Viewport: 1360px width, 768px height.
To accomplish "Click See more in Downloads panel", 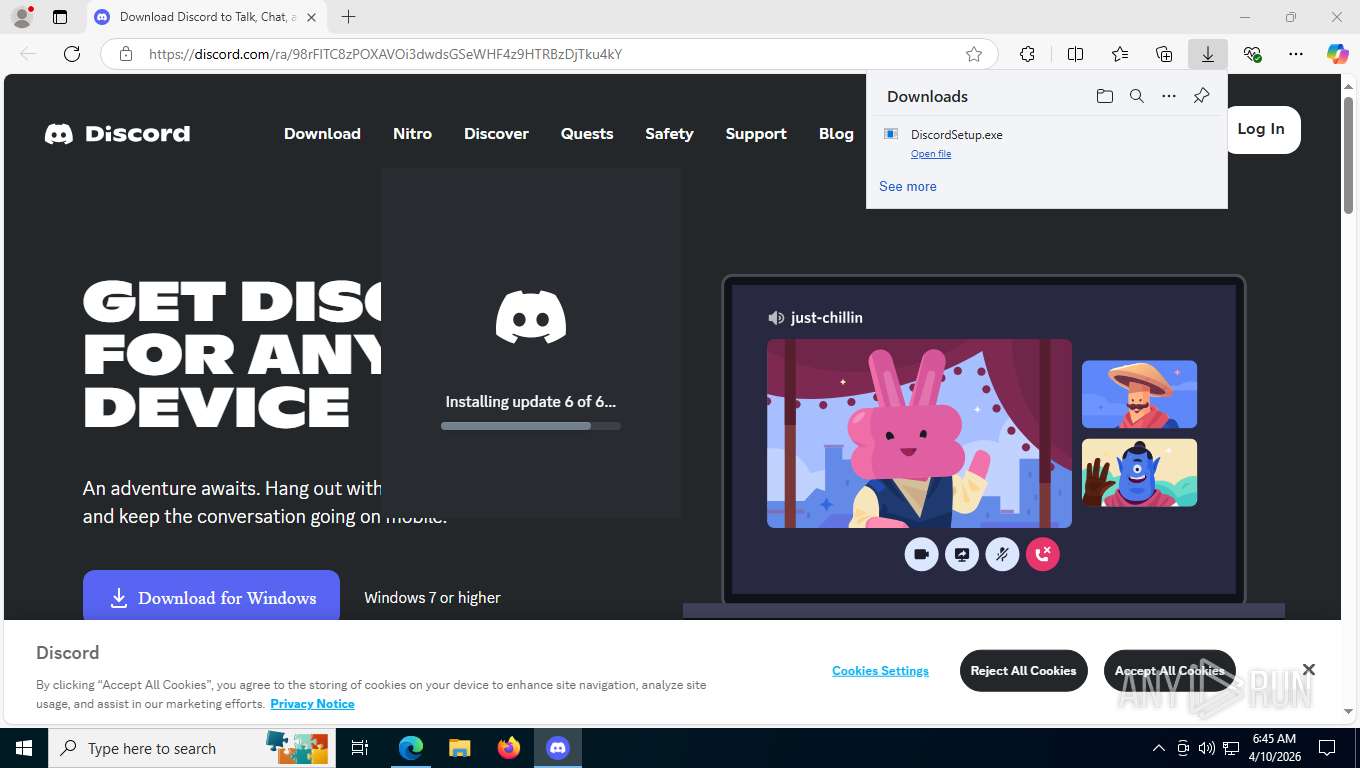I will coord(908,186).
